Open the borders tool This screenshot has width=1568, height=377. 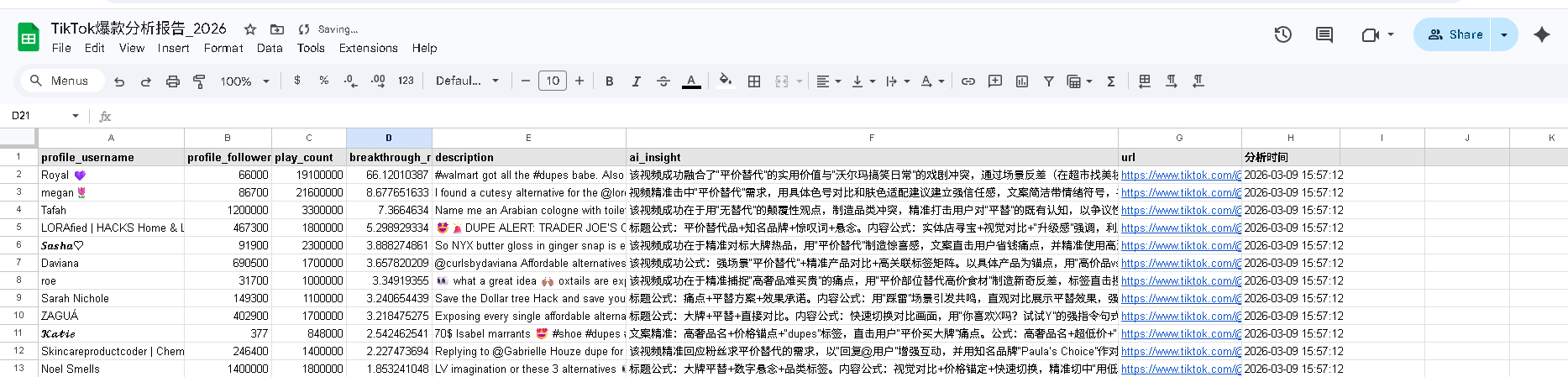tap(754, 81)
